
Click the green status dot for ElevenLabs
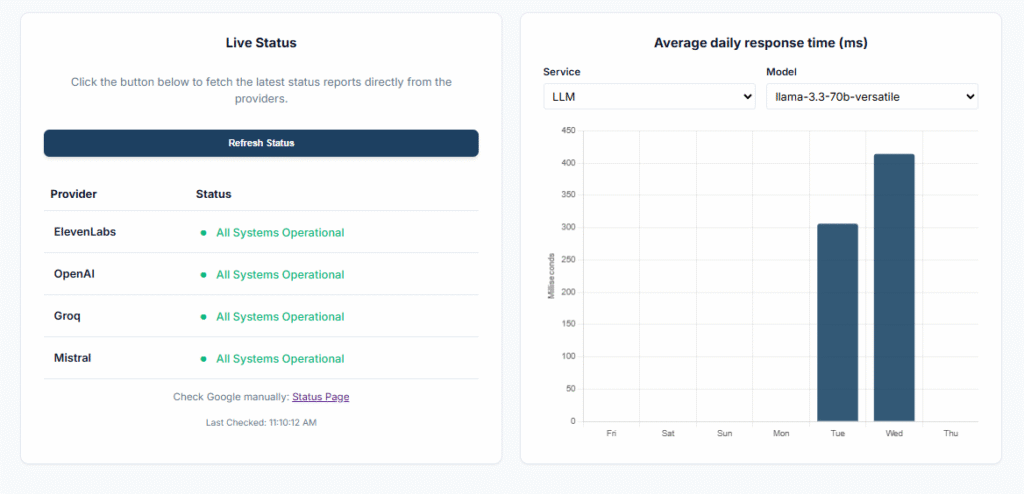coord(204,233)
